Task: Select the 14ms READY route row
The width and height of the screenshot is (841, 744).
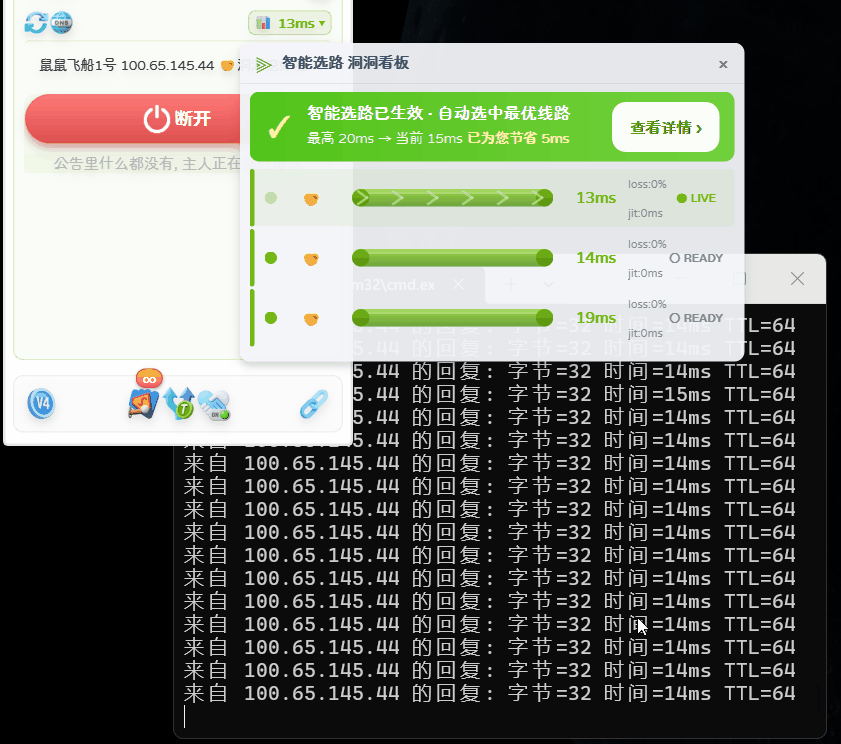Action: pos(492,258)
